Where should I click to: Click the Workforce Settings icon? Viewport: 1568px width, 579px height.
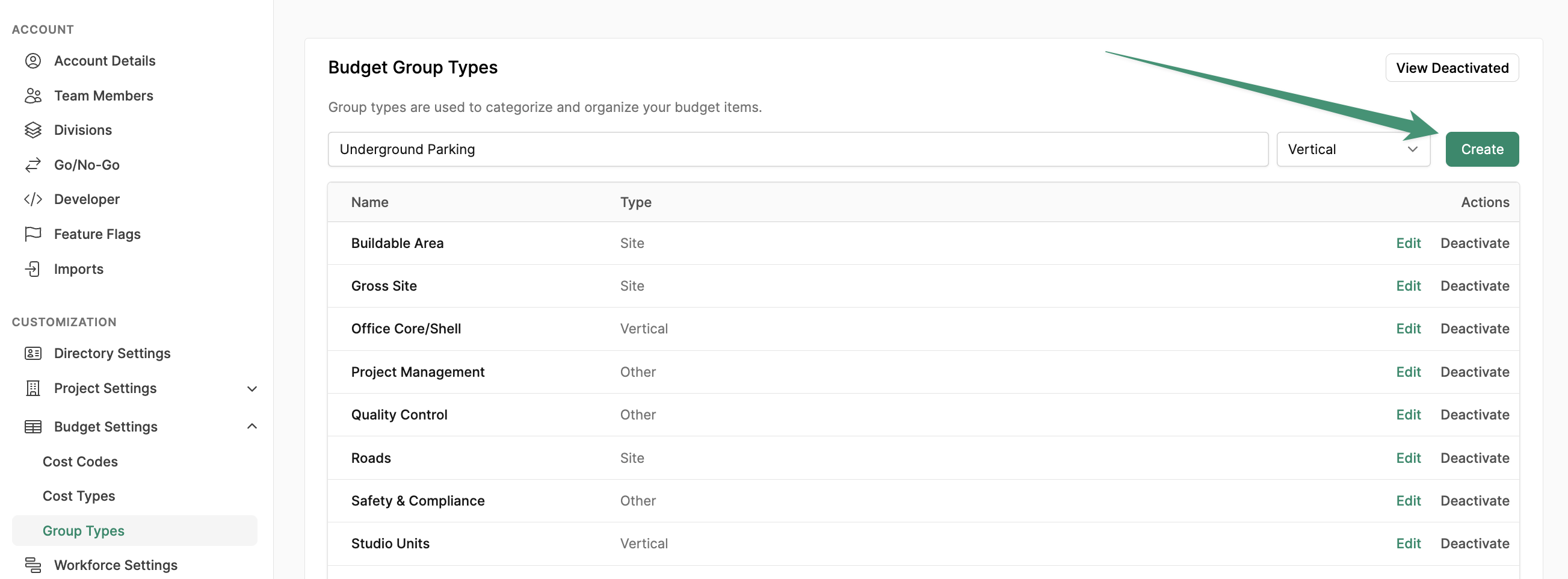click(x=33, y=565)
